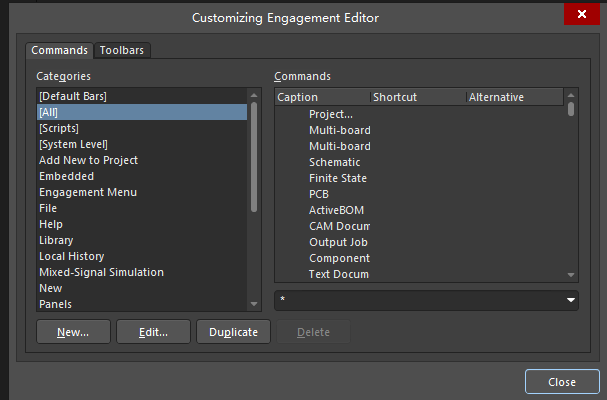607x400 pixels.
Task: Sort by Caption column header
Action: pos(323,97)
